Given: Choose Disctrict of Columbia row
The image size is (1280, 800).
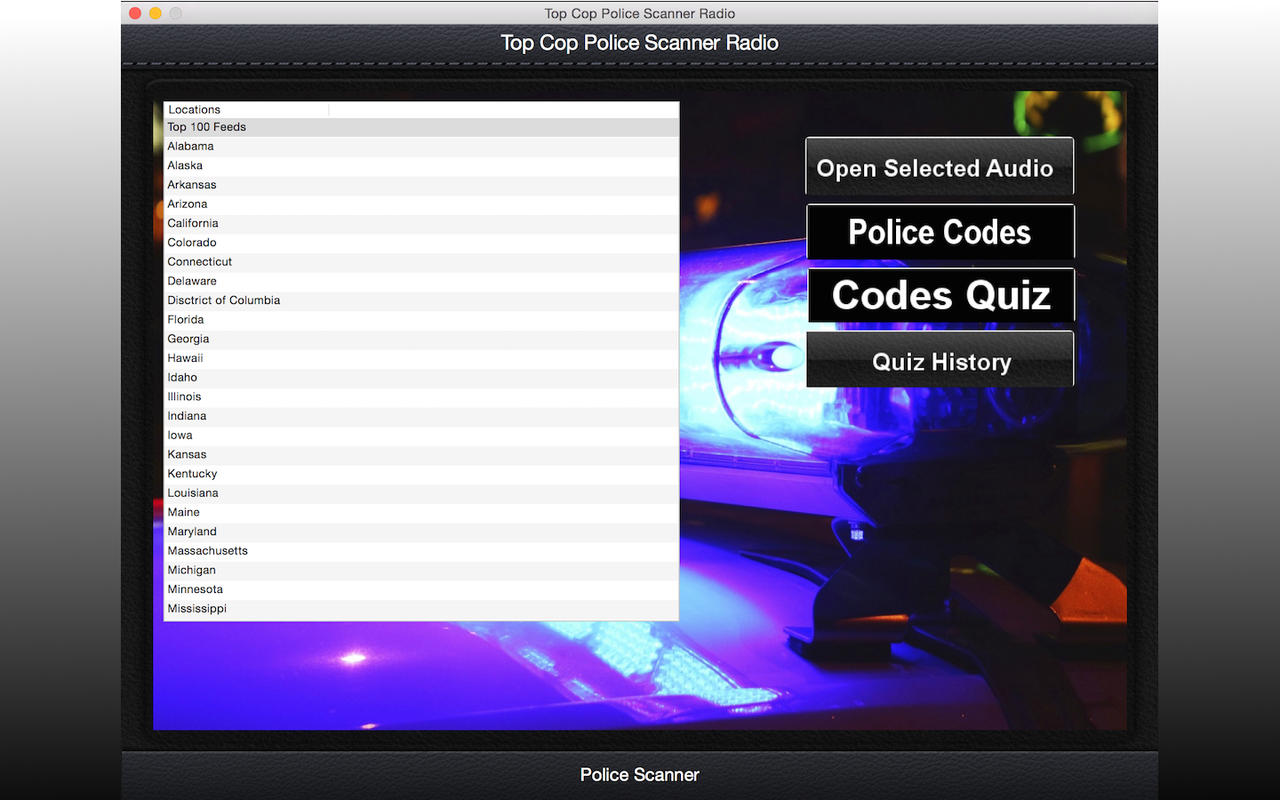Looking at the screenshot, I should click(x=421, y=300).
